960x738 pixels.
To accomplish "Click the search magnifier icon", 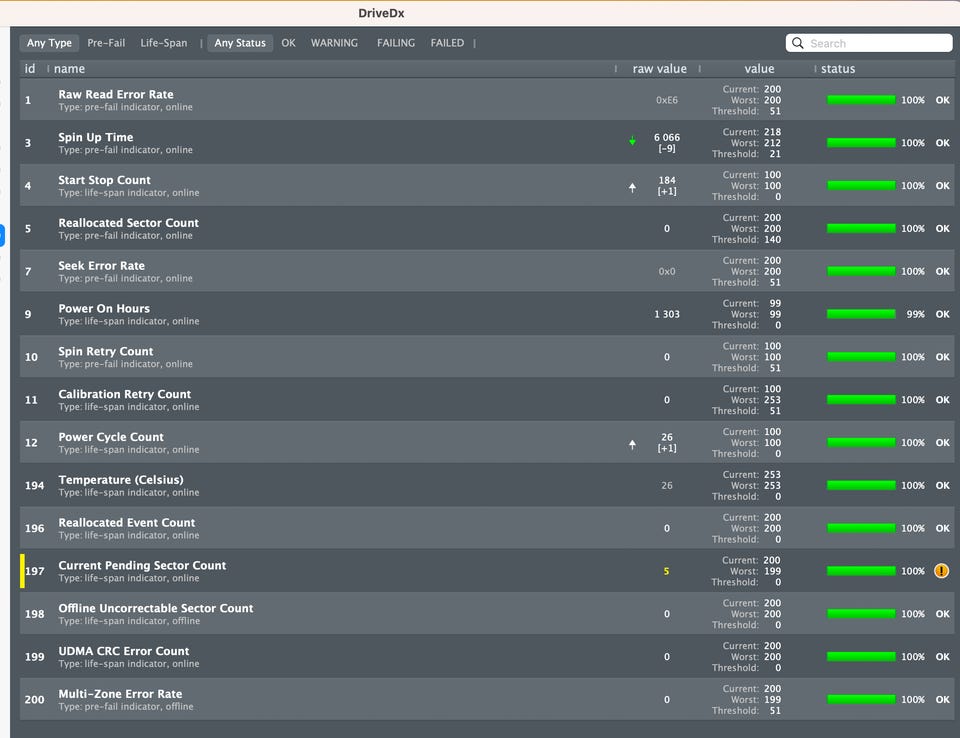I will tap(797, 43).
